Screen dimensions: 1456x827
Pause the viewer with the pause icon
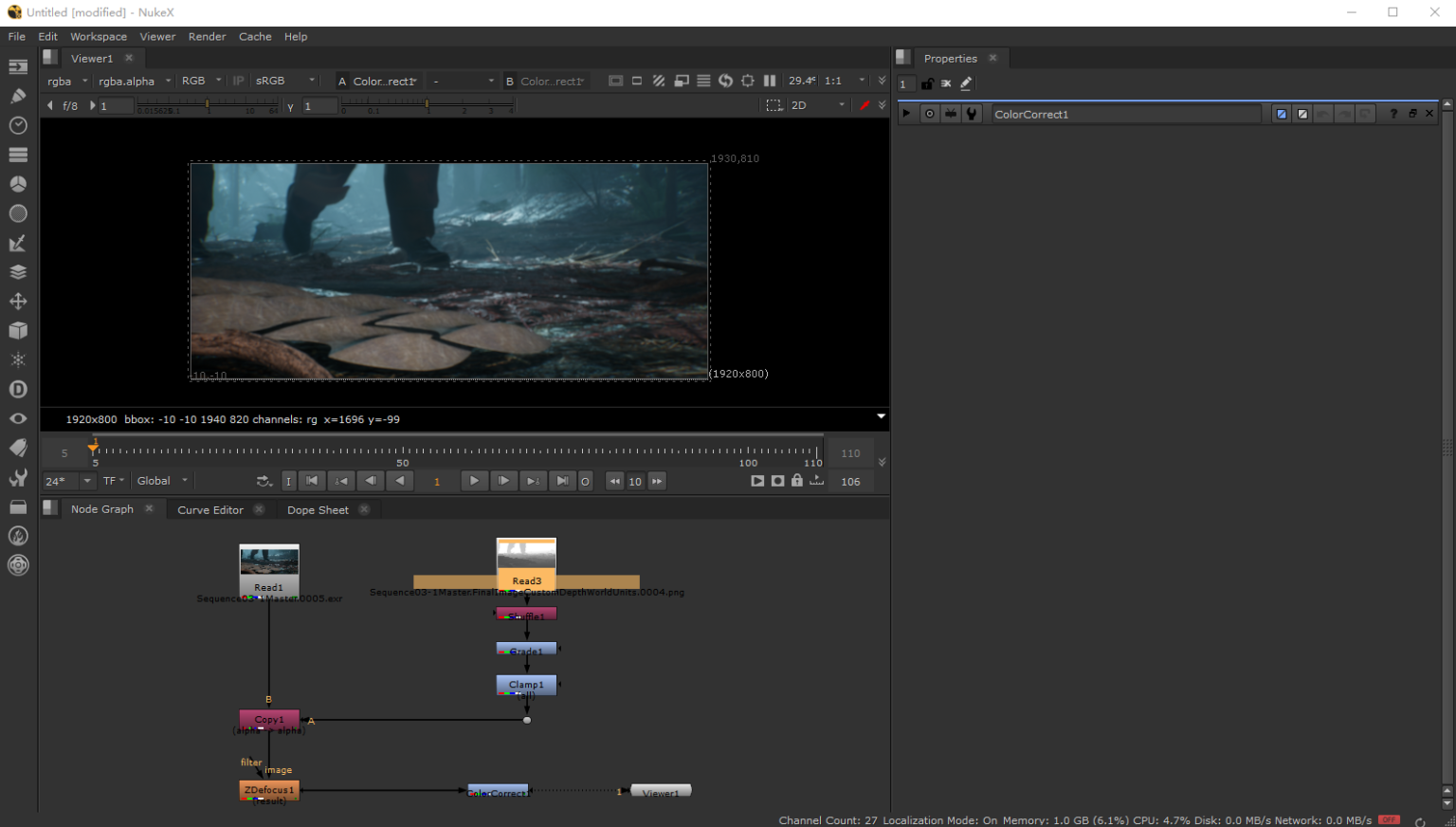(771, 81)
